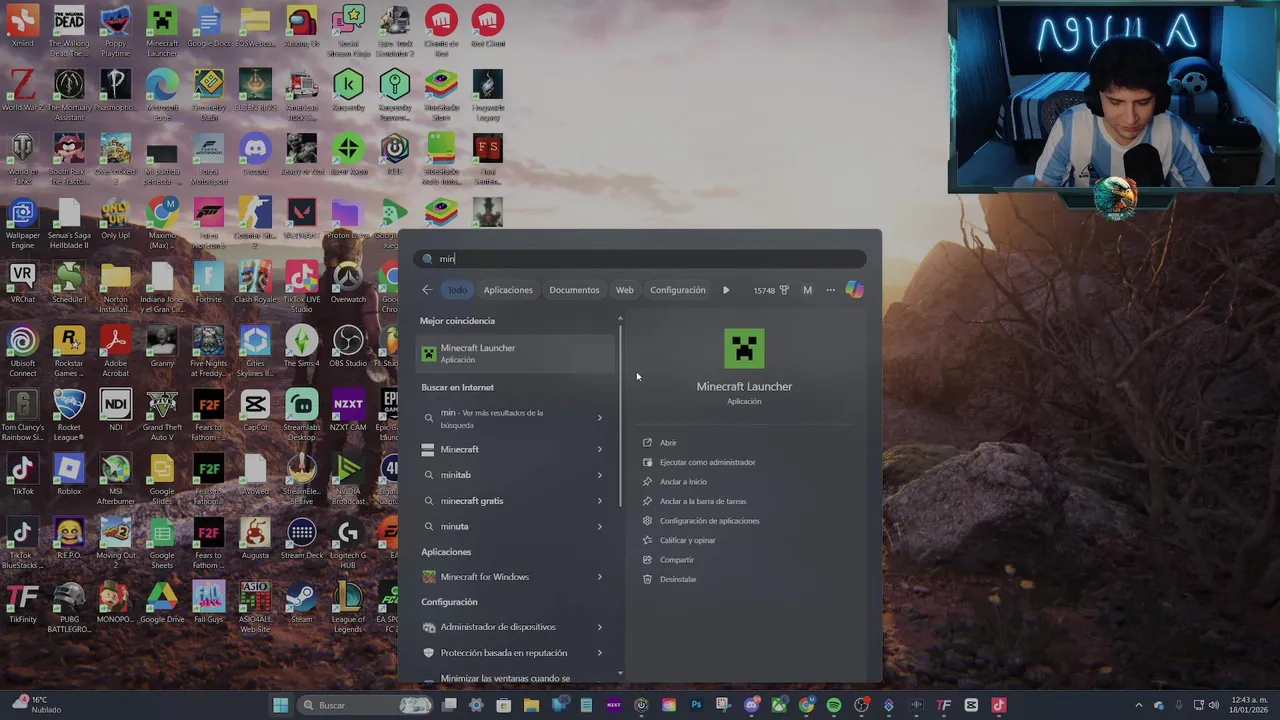
Task: Open the Clash Royale desktop icon
Action: tap(255, 283)
